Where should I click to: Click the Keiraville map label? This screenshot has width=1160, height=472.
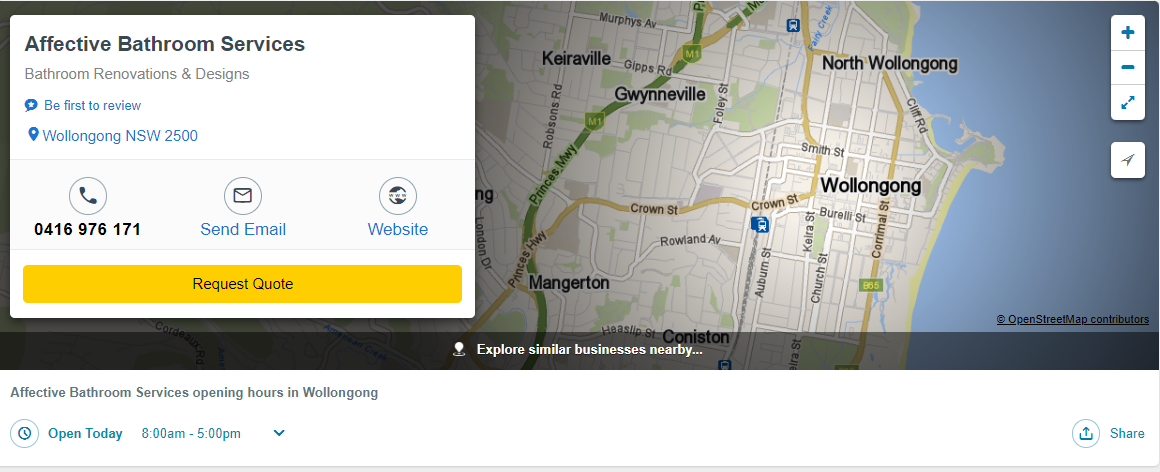coord(576,58)
